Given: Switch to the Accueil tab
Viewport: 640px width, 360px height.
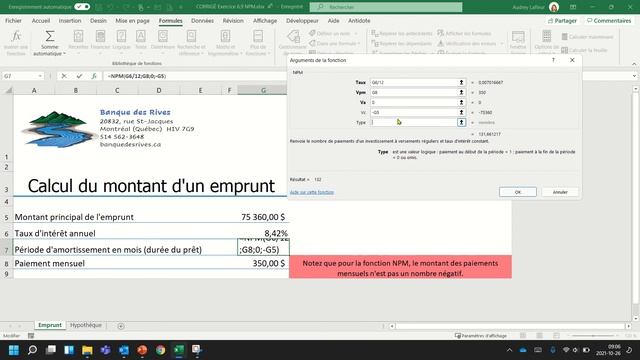Looking at the screenshot, I should click(41, 20).
